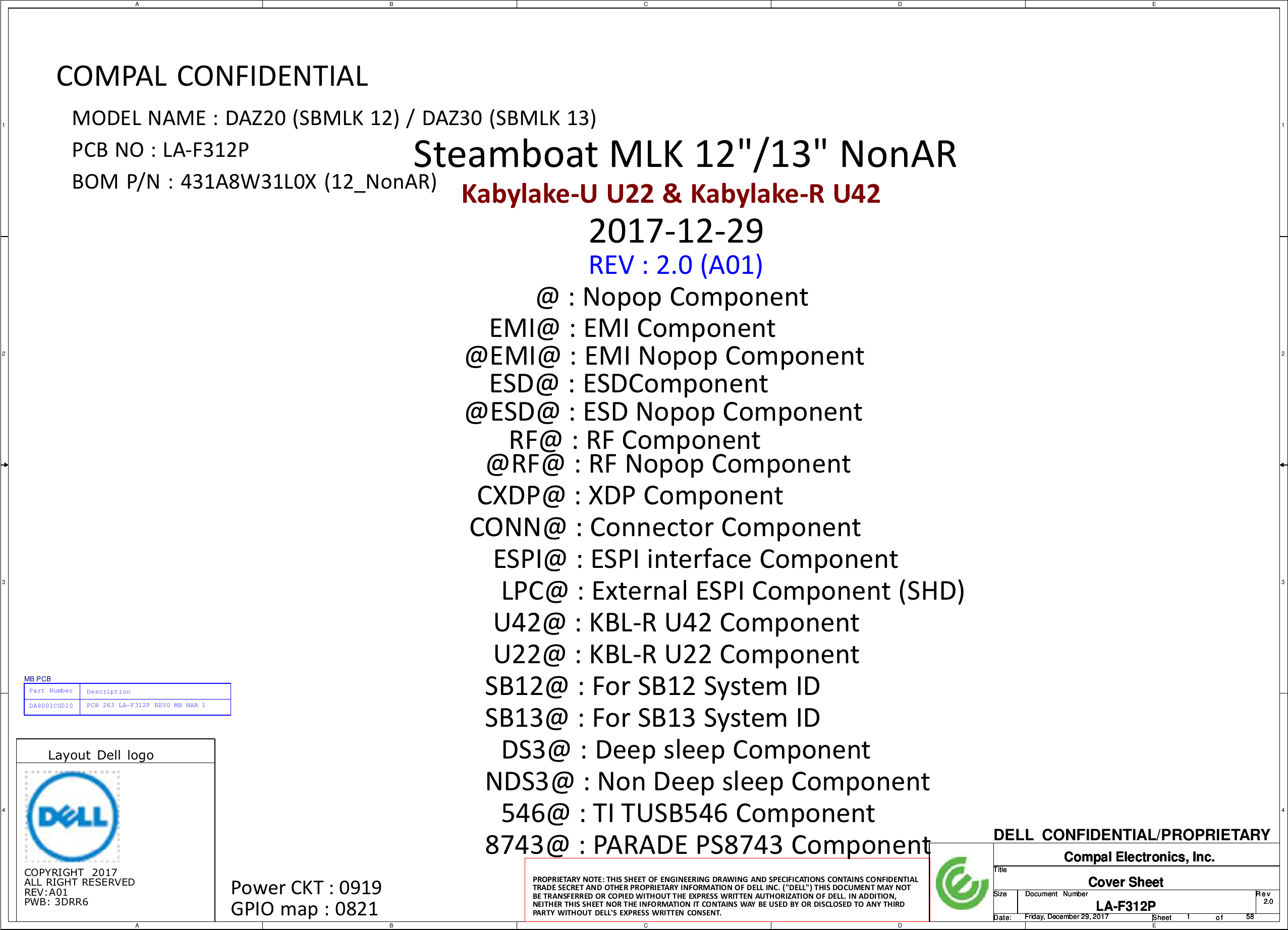This screenshot has width=1288, height=930.
Task: Click 'ALL RIGHT RESERVED' text
Action: (x=80, y=882)
